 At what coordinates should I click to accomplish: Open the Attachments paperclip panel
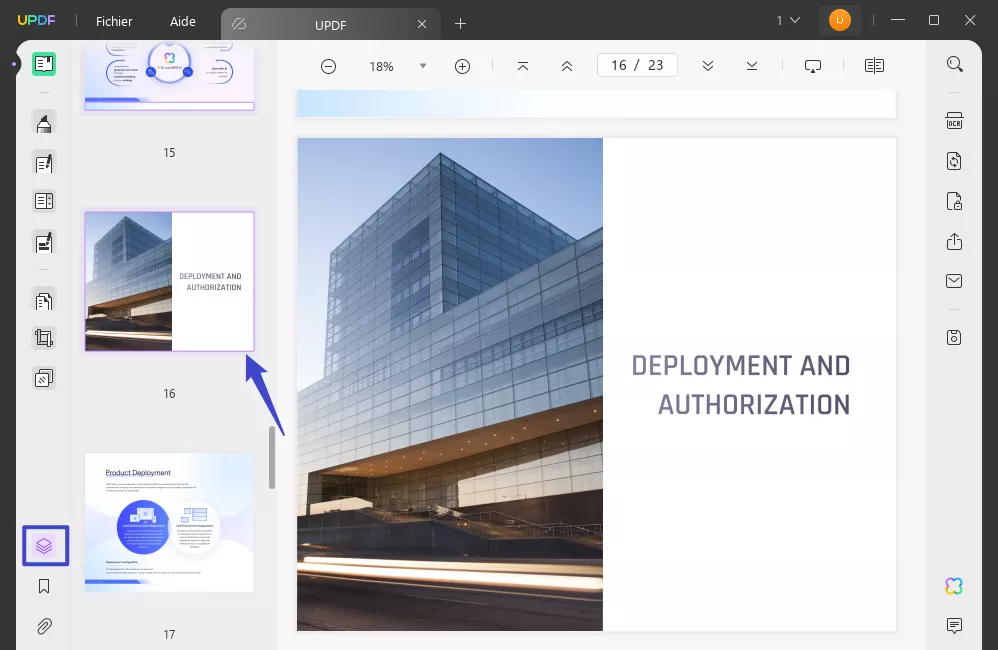pyautogui.click(x=44, y=627)
